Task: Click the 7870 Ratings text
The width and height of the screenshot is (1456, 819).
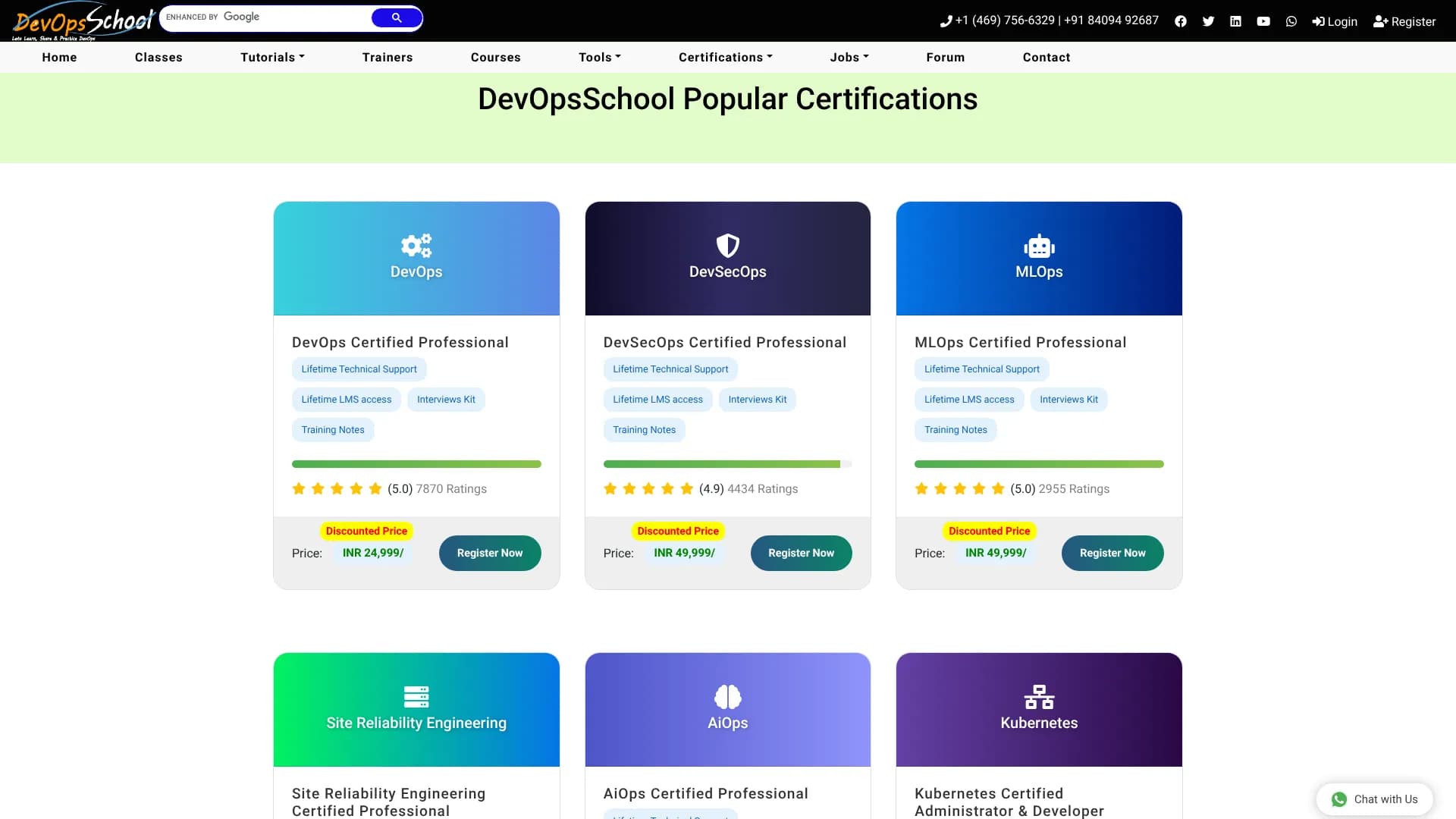Action: click(x=451, y=489)
